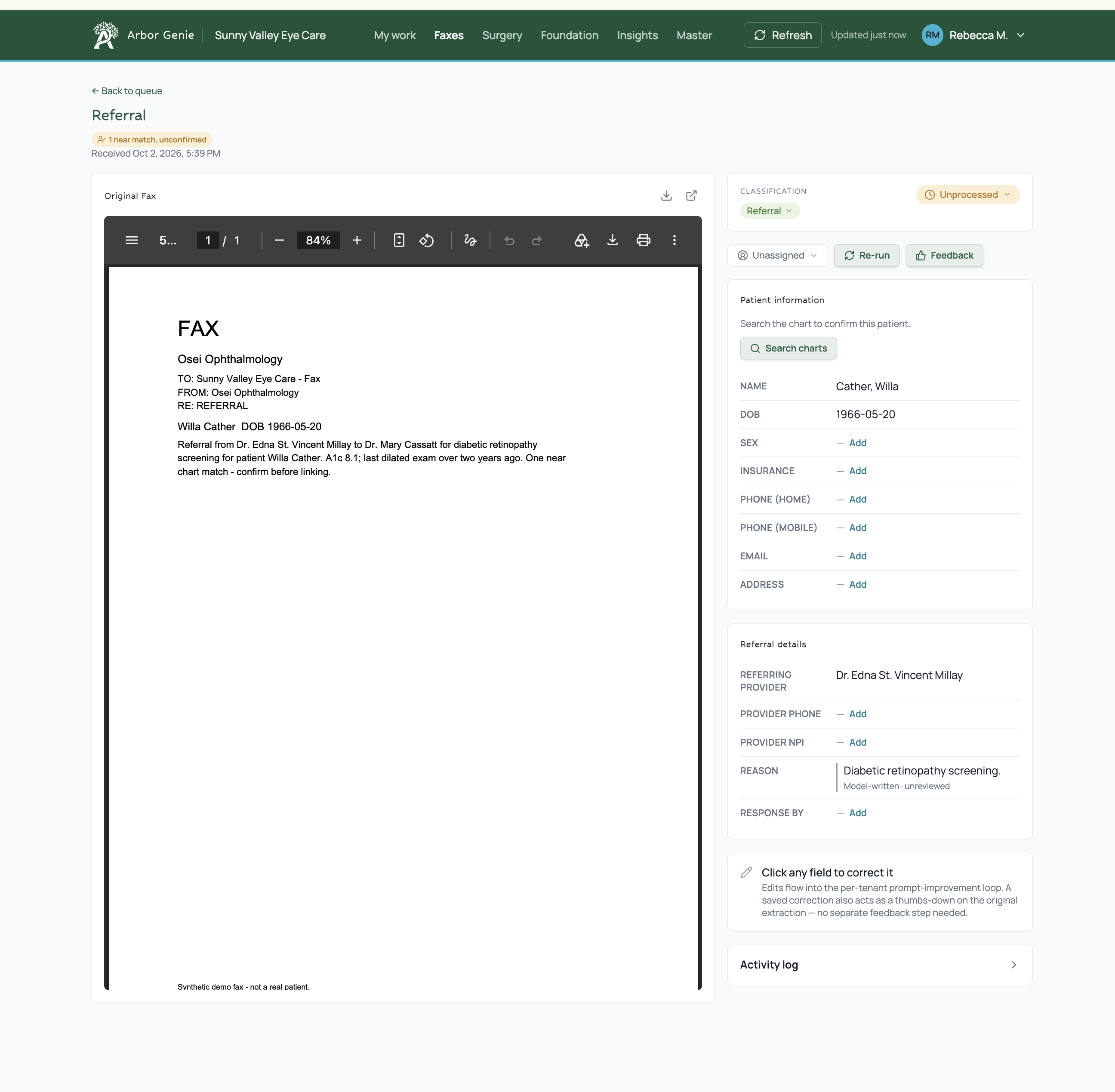Re-run the fax extraction

click(866, 255)
